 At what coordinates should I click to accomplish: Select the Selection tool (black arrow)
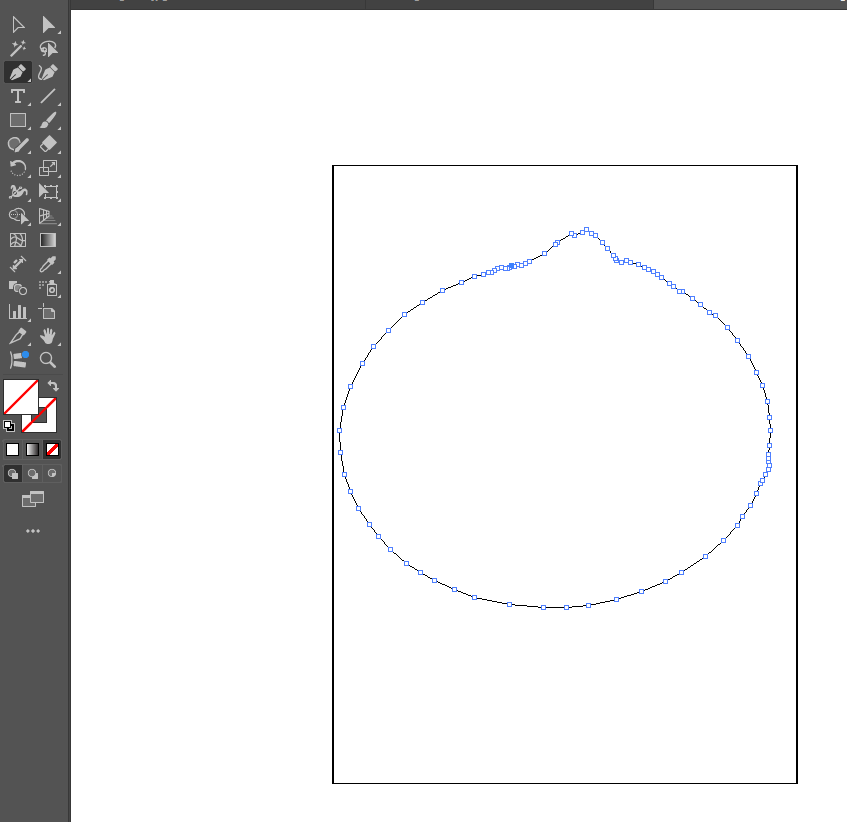(x=18, y=25)
